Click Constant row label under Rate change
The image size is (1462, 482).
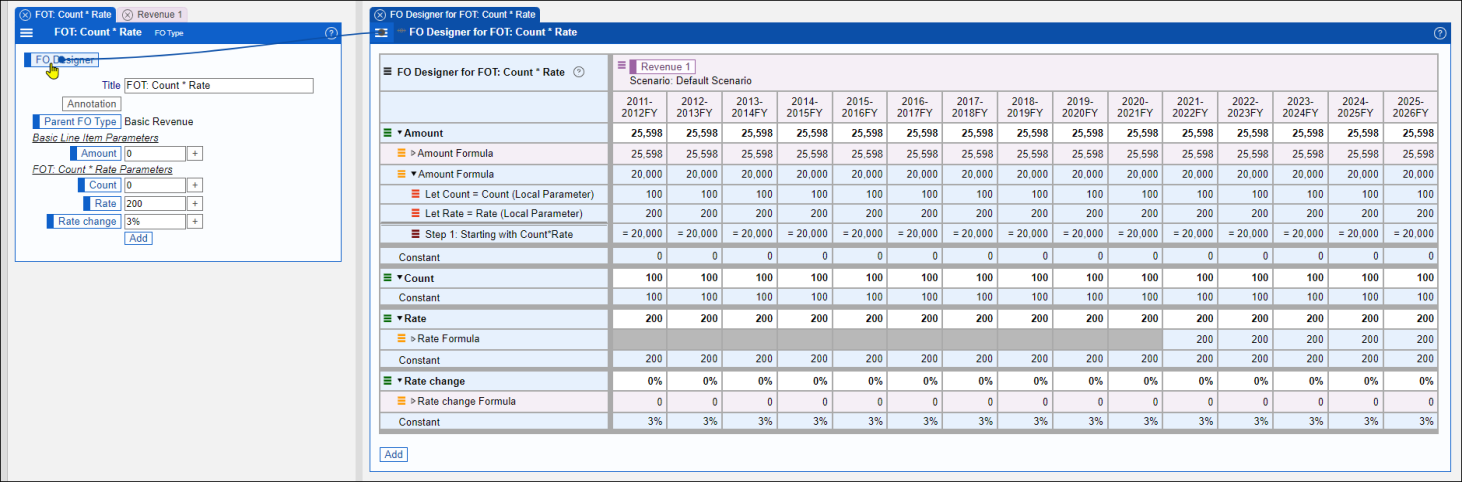[x=419, y=422]
